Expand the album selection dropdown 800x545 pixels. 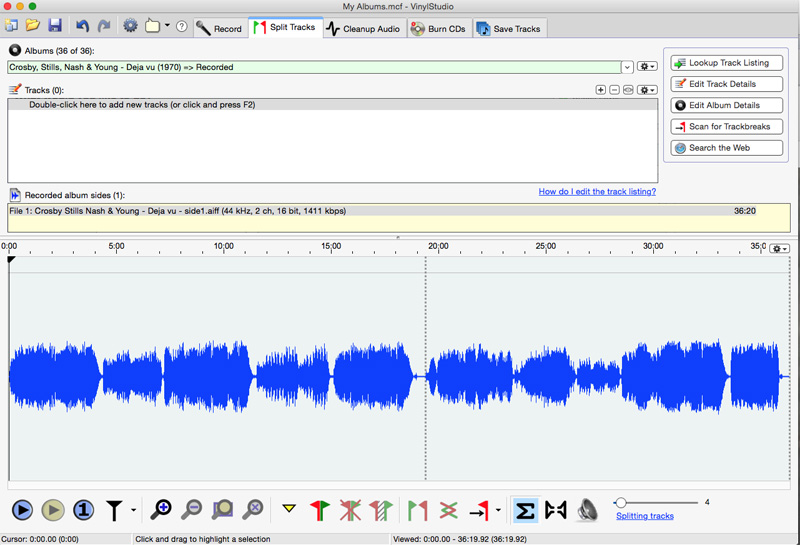(x=627, y=67)
